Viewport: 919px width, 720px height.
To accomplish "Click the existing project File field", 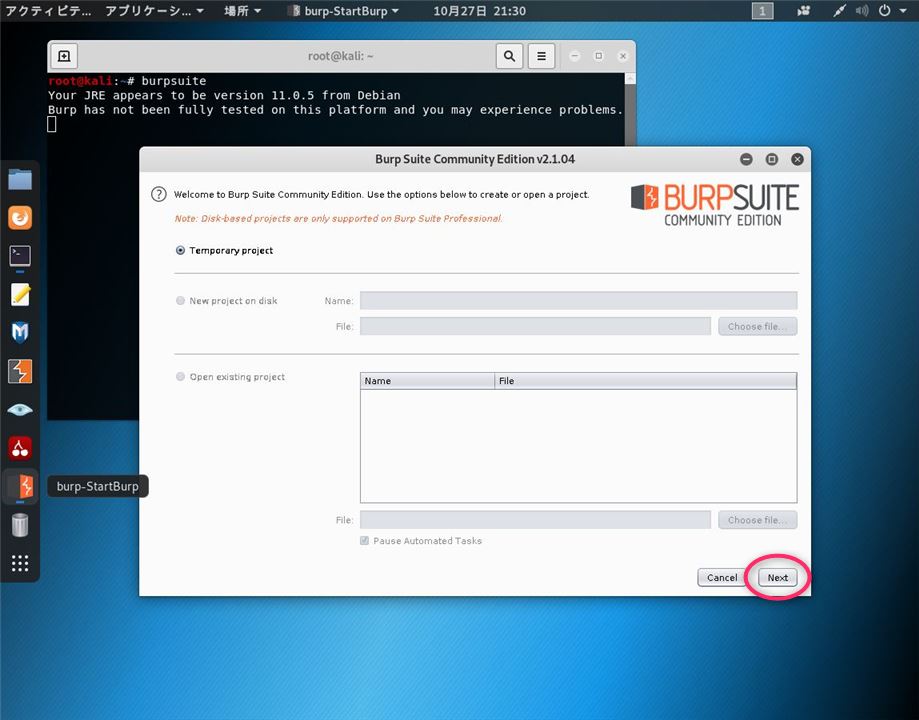I will pyautogui.click(x=535, y=520).
